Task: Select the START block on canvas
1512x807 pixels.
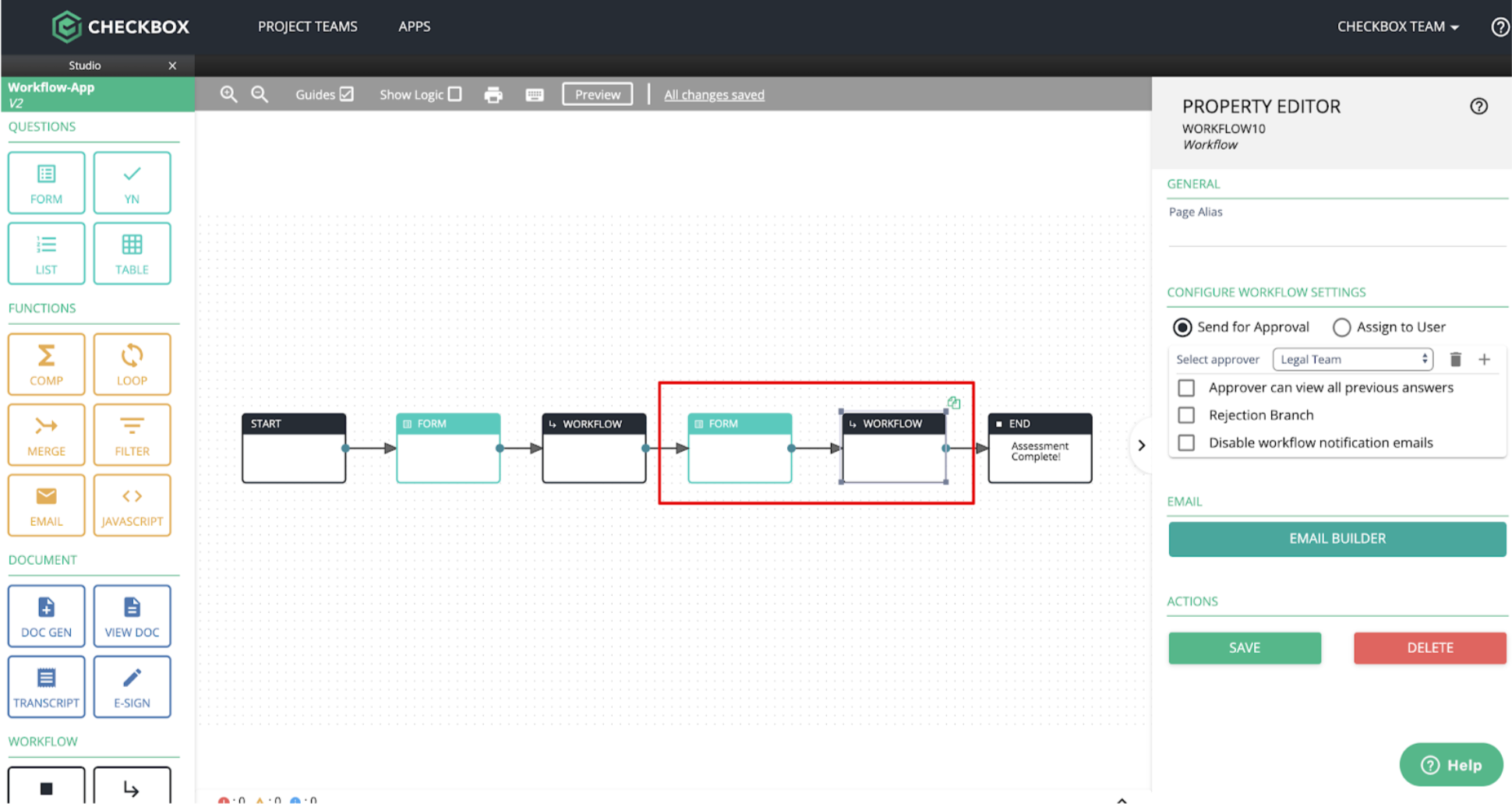Action: click(294, 448)
